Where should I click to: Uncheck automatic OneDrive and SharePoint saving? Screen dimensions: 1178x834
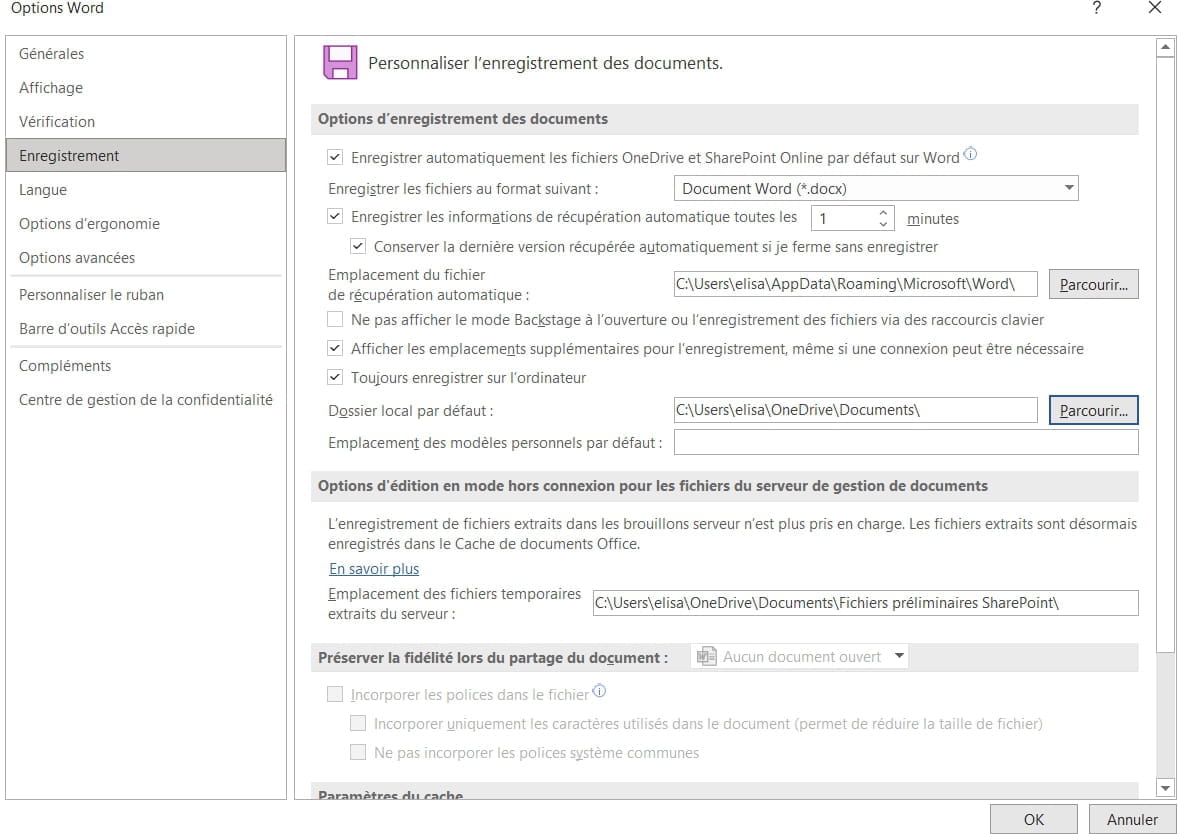click(x=335, y=157)
